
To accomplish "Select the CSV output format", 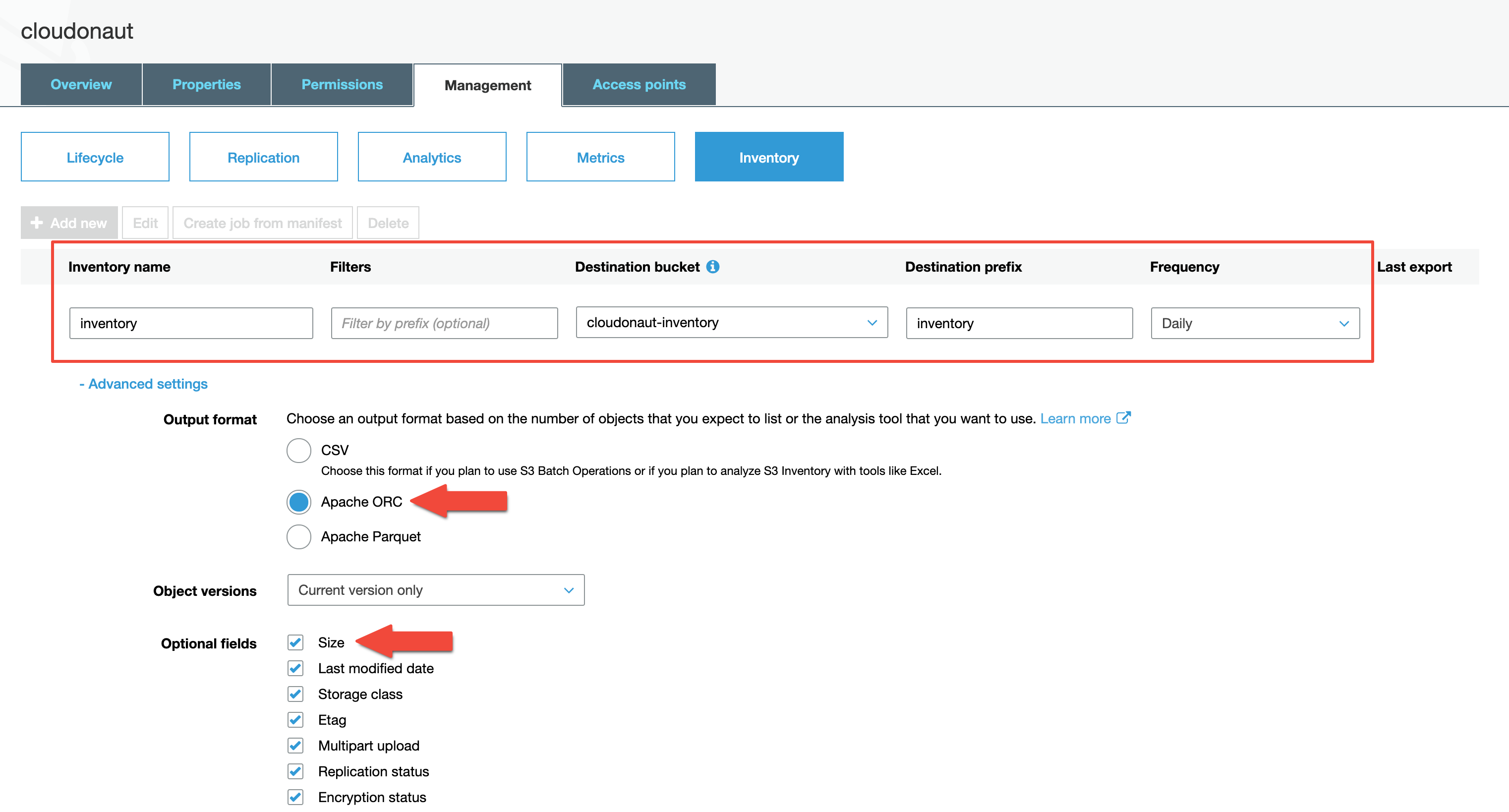I will pos(299,450).
